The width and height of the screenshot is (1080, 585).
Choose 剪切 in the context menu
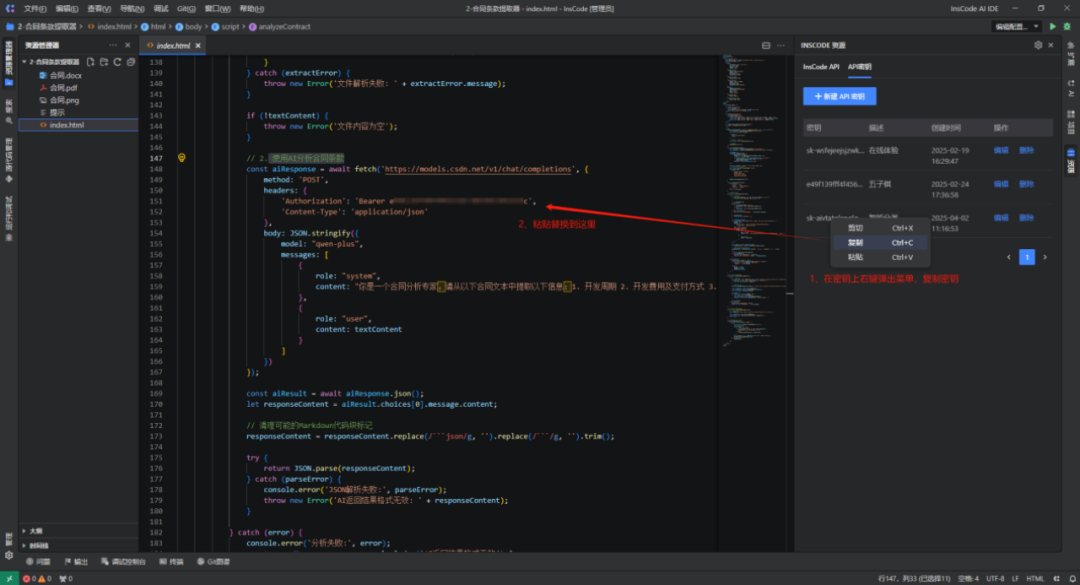click(x=880, y=228)
